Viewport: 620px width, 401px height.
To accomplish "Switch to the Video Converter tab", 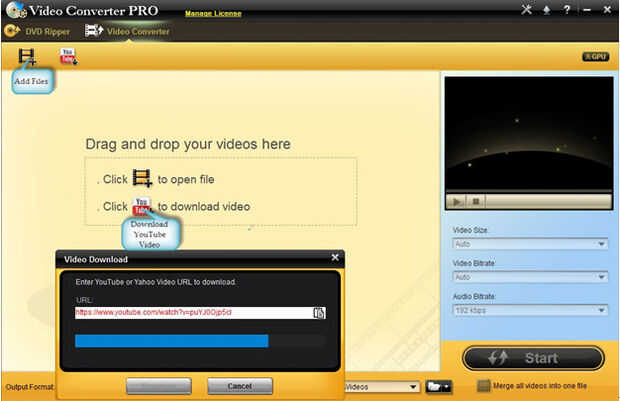I will click(x=127, y=31).
